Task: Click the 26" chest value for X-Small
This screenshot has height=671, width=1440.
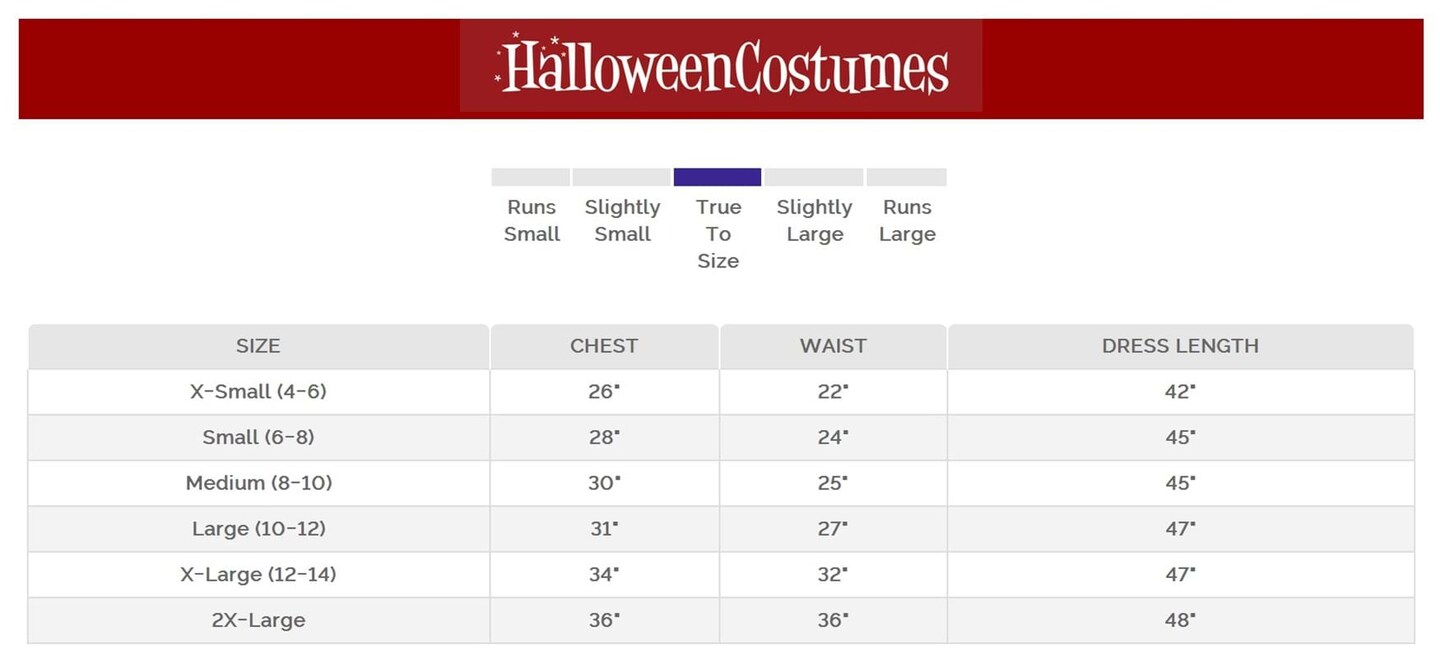Action: pos(604,392)
